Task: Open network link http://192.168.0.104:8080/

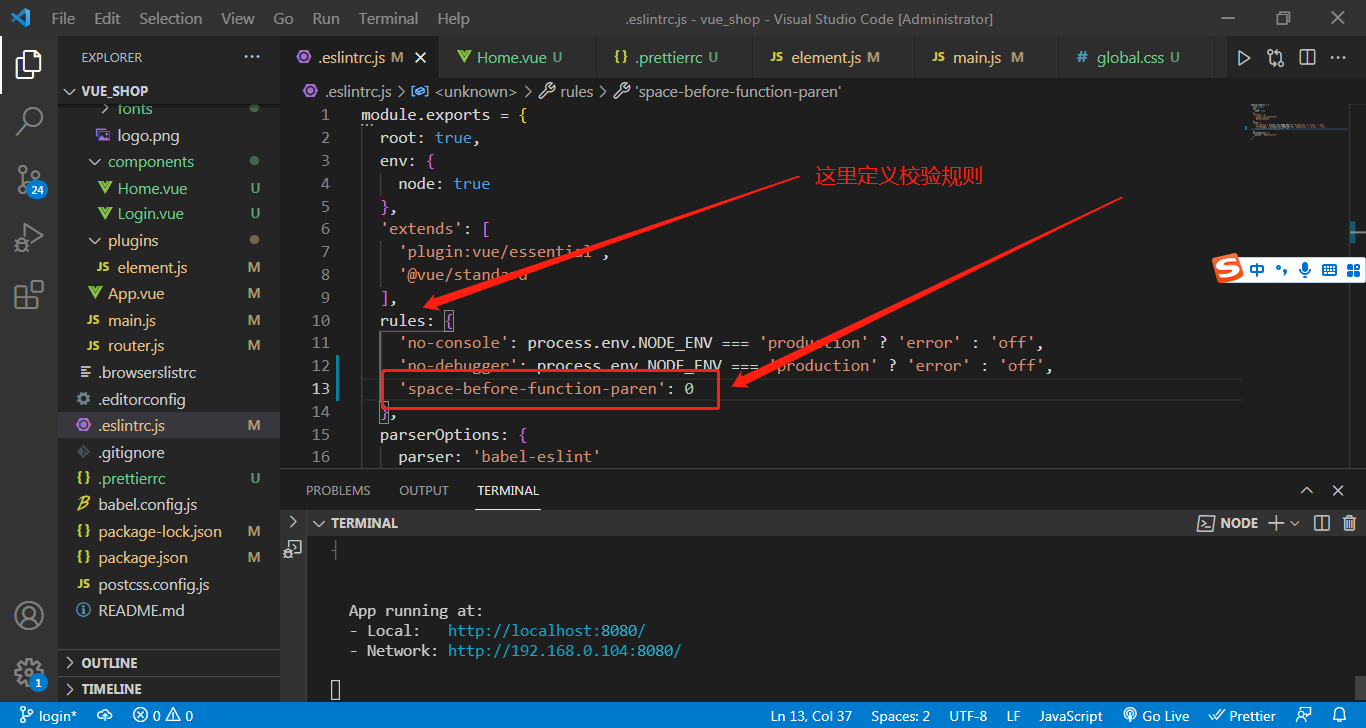Action: click(564, 651)
